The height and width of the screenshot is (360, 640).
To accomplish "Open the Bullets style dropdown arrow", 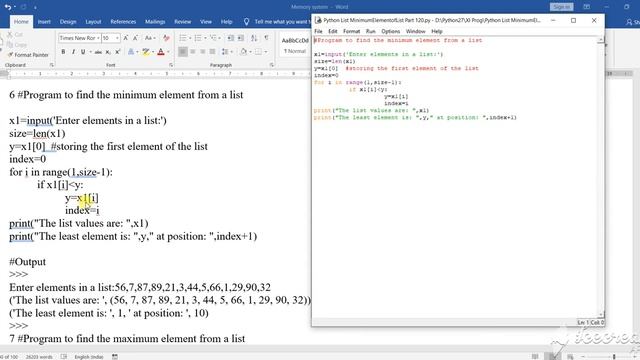I will tap(190, 38).
